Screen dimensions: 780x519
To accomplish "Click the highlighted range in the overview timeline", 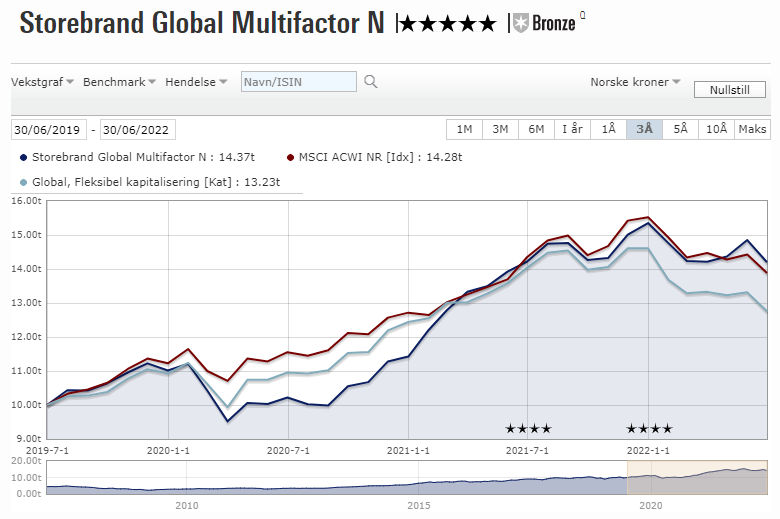I will point(697,478).
